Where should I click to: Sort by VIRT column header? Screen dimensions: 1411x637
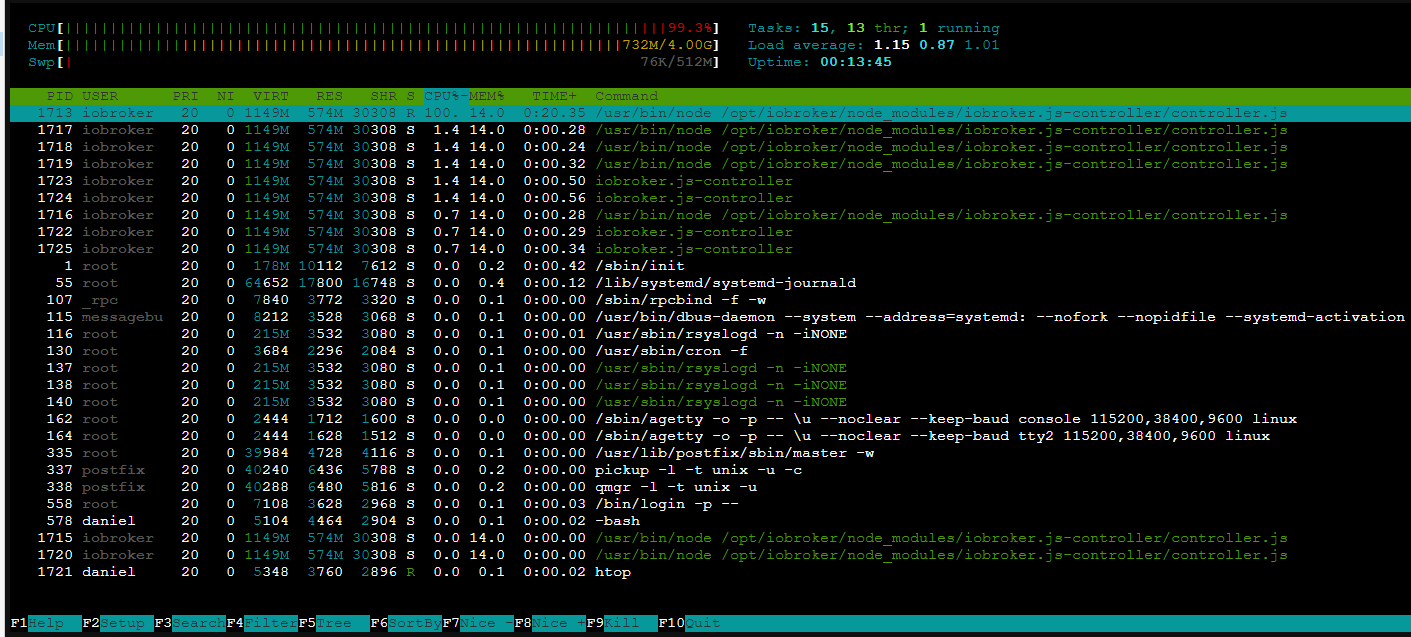(271, 96)
